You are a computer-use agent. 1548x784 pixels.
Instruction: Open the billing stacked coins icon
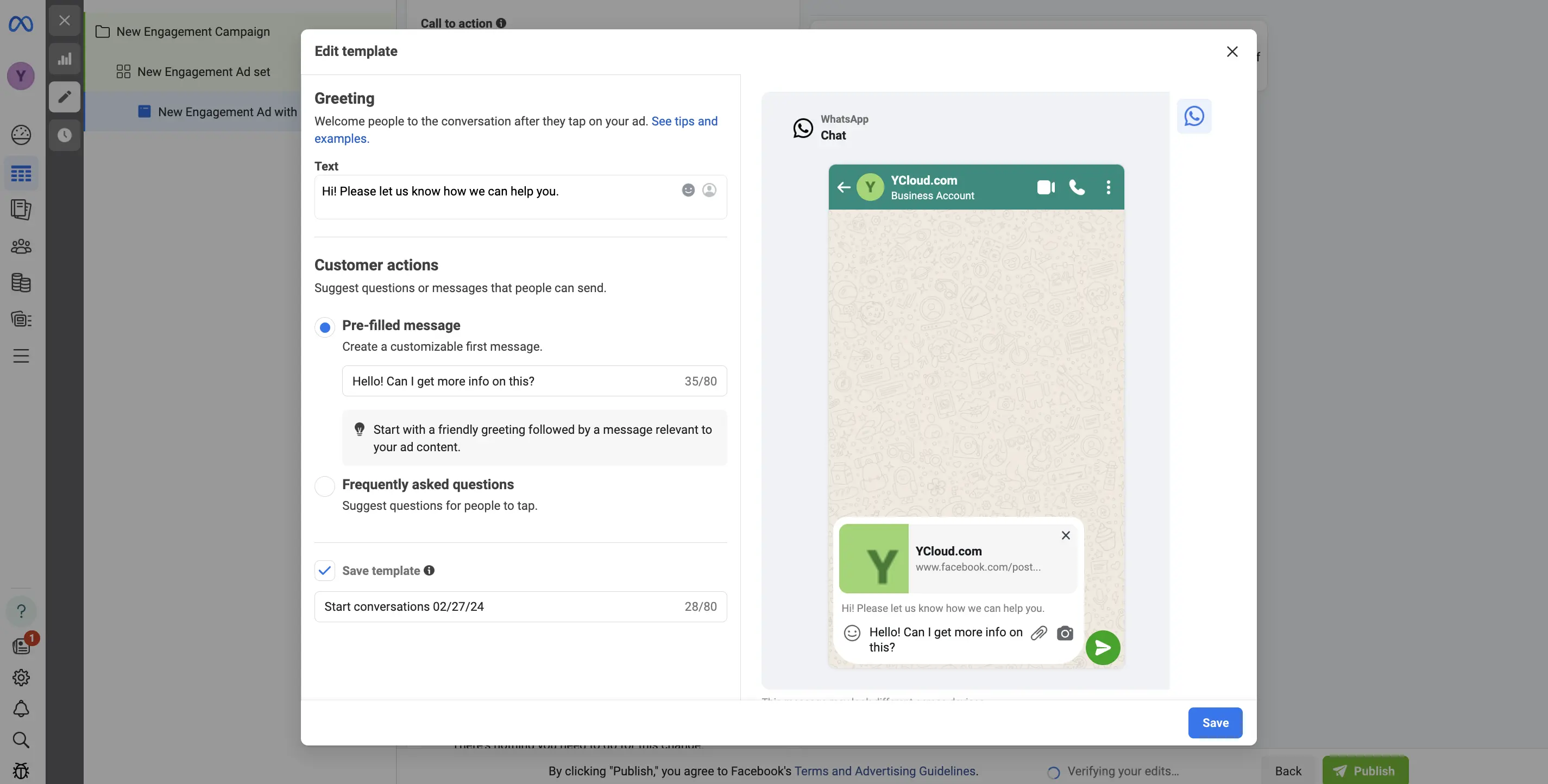[21, 282]
